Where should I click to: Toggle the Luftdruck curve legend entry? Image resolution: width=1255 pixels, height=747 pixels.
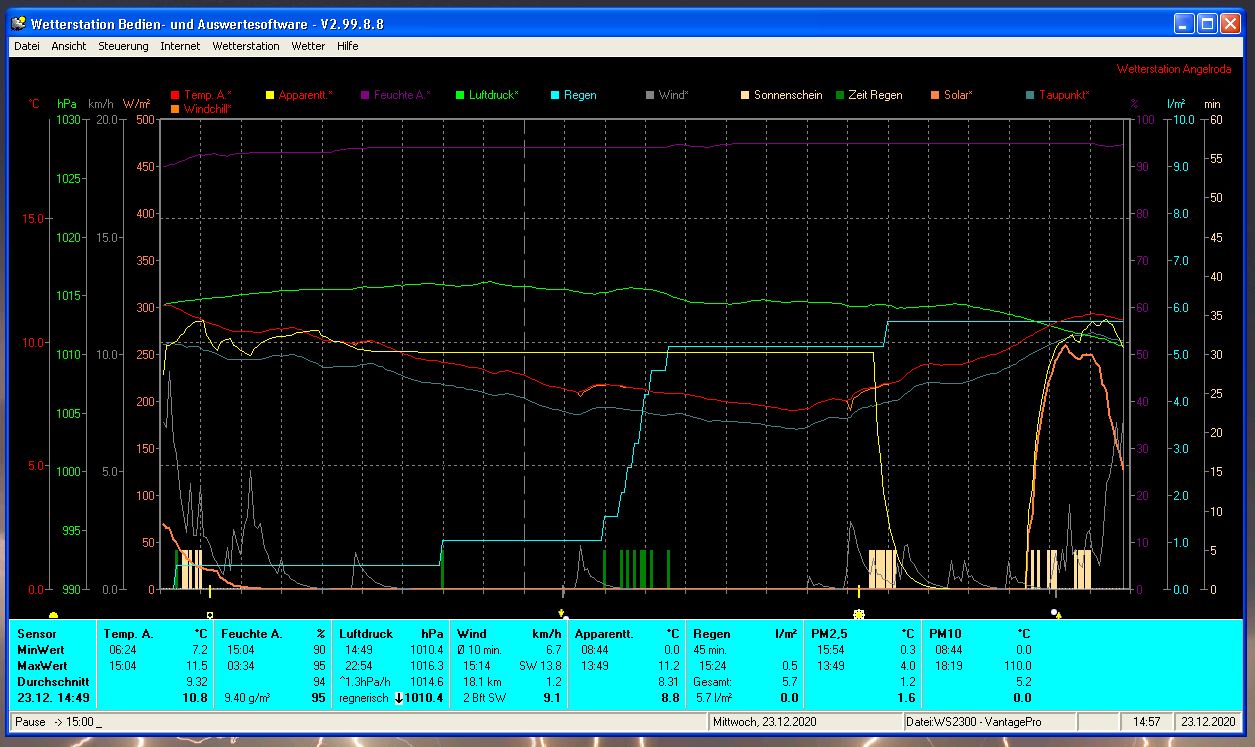coord(493,95)
